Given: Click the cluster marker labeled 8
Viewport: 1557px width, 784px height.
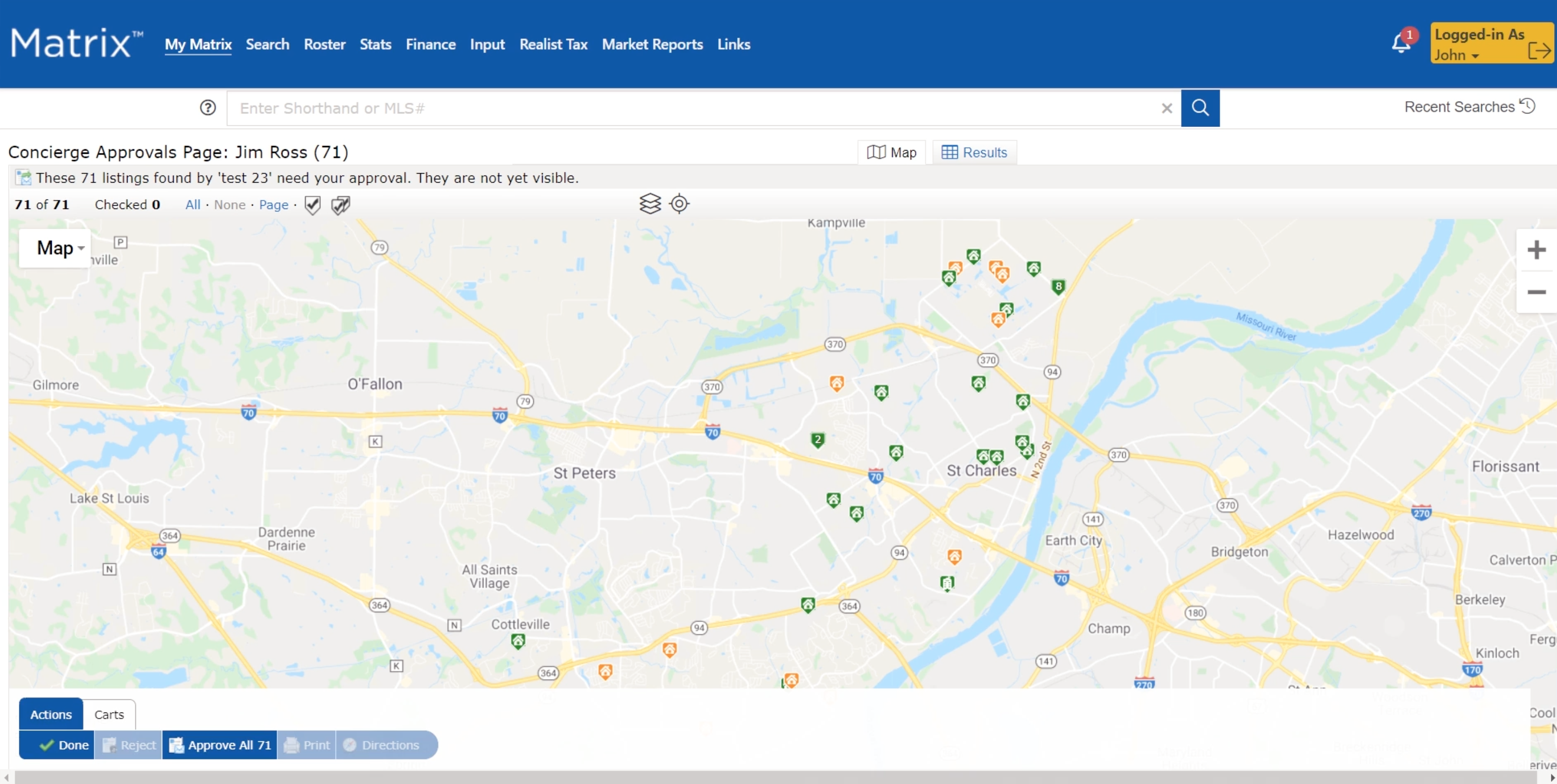Looking at the screenshot, I should pos(1058,287).
